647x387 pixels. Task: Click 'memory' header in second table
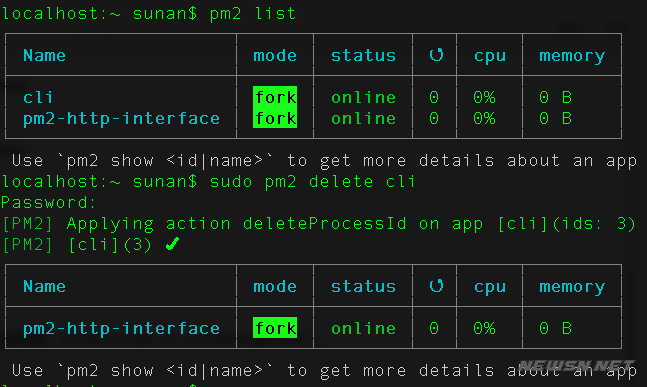tap(572, 287)
